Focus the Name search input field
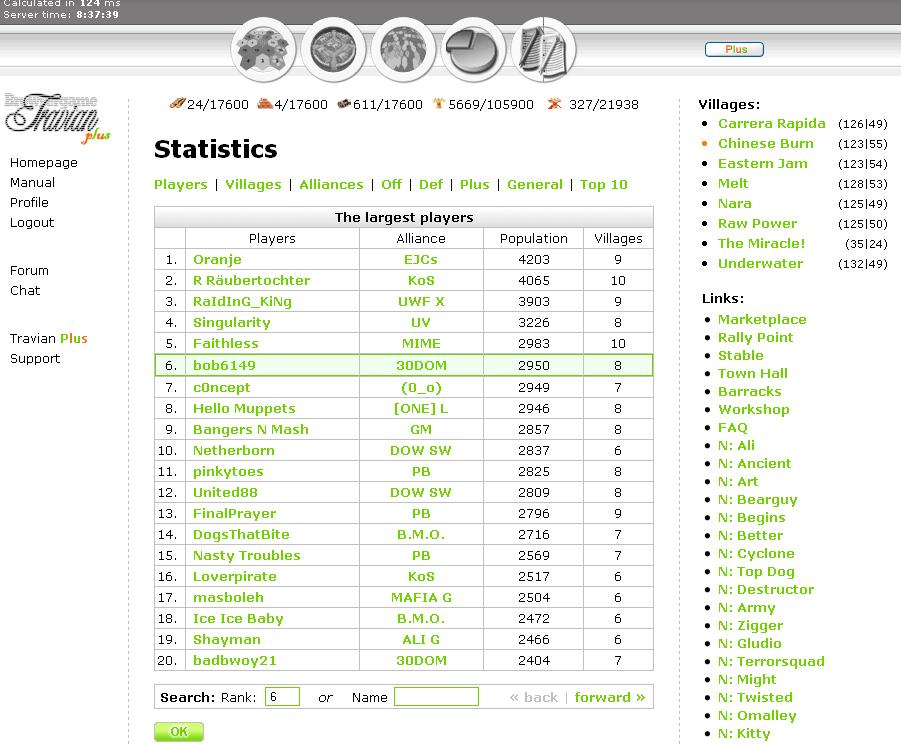 436,697
